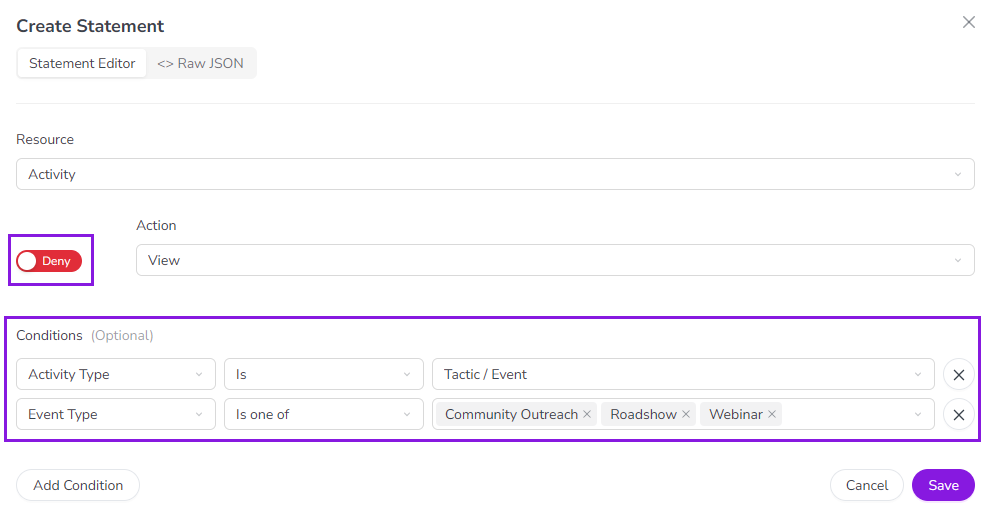Image resolution: width=988 pixels, height=514 pixels.
Task: Open the Raw JSON tab
Action: pyautogui.click(x=200, y=64)
